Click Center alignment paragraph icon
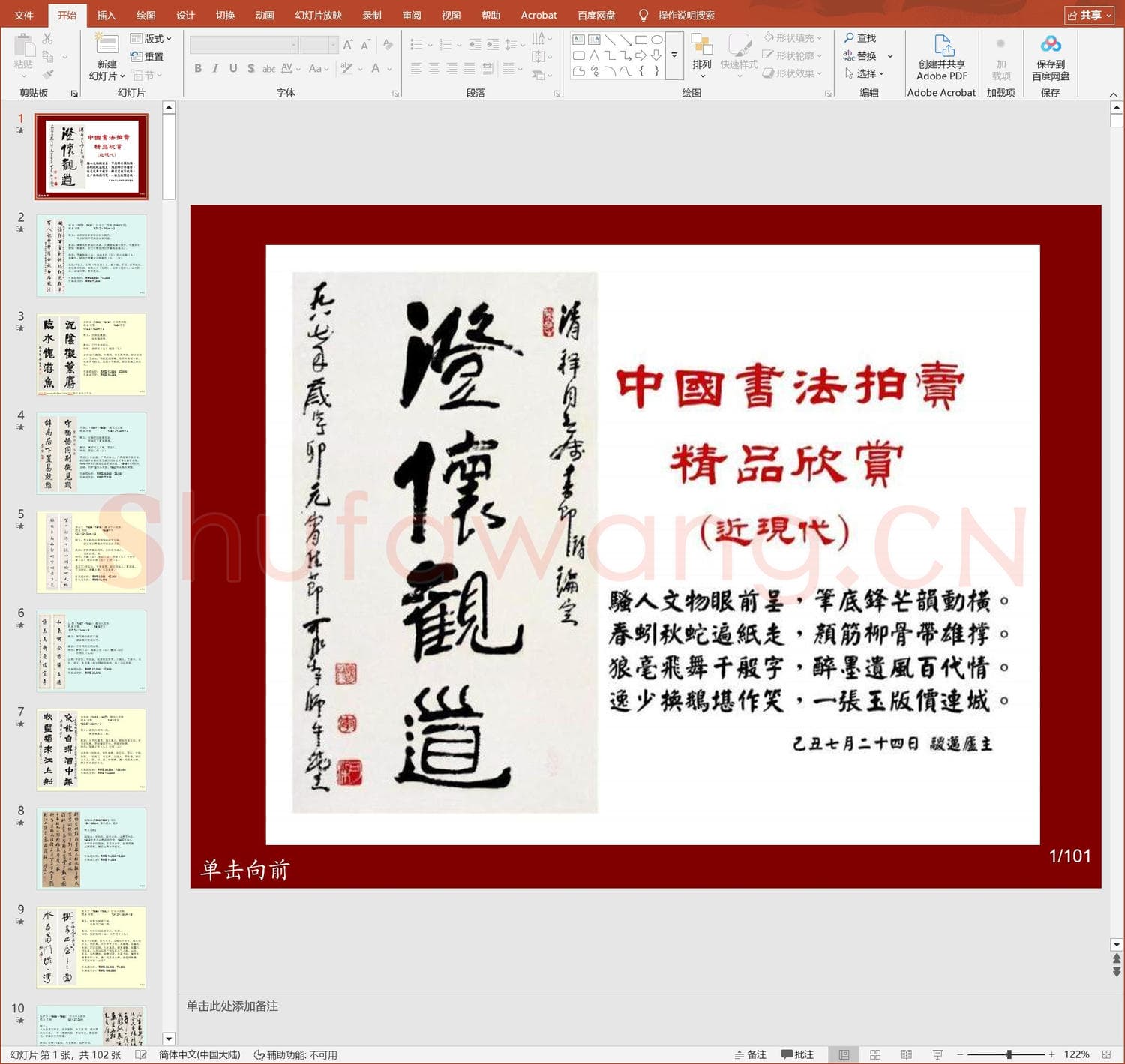 [434, 68]
